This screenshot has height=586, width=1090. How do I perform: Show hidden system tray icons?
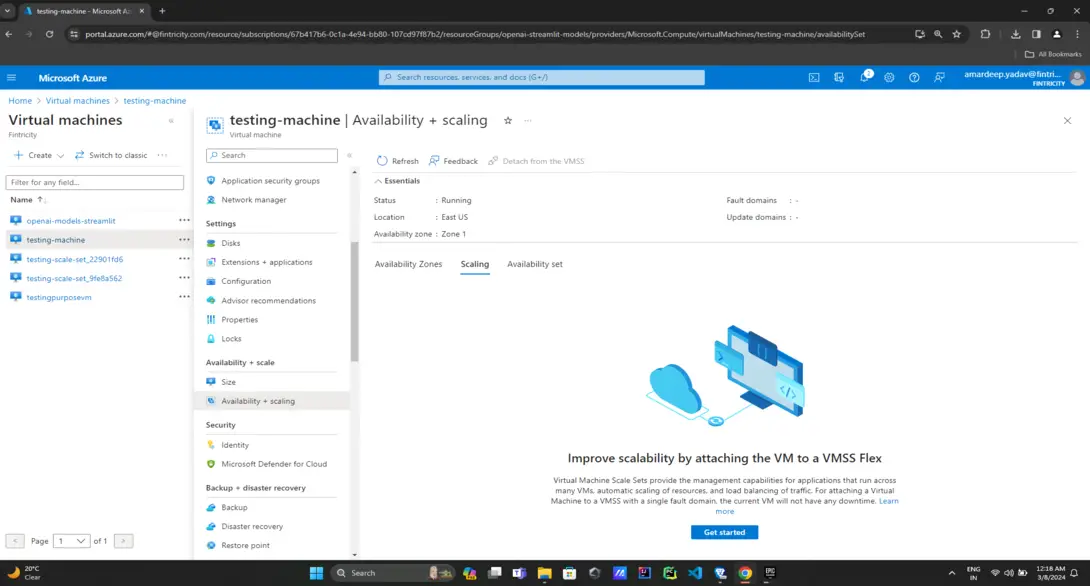tap(952, 573)
